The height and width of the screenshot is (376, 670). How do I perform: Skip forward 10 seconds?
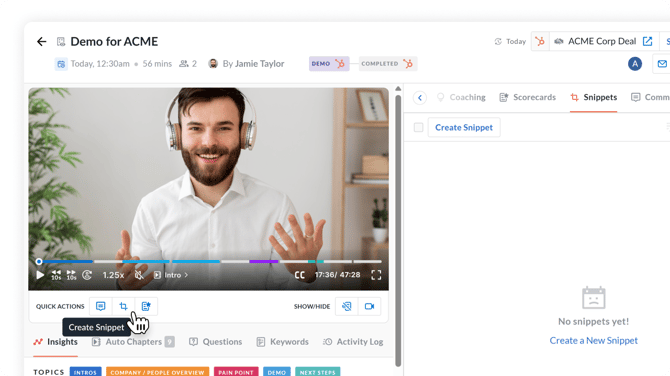[71, 275]
